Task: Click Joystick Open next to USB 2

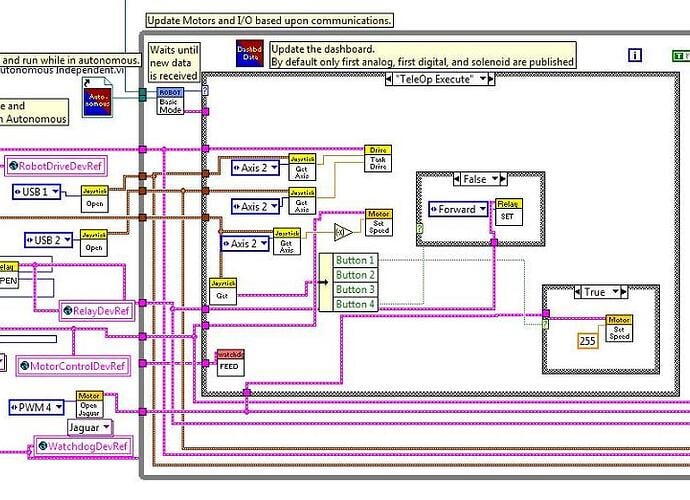Action: click(94, 243)
